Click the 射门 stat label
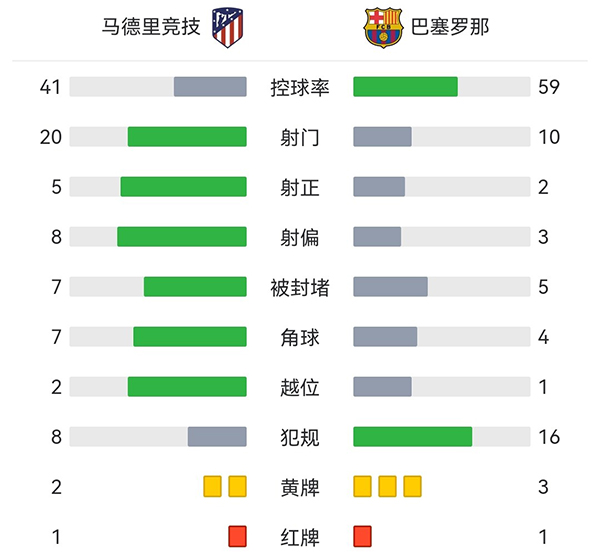This screenshot has height=555, width=600. click(300, 137)
